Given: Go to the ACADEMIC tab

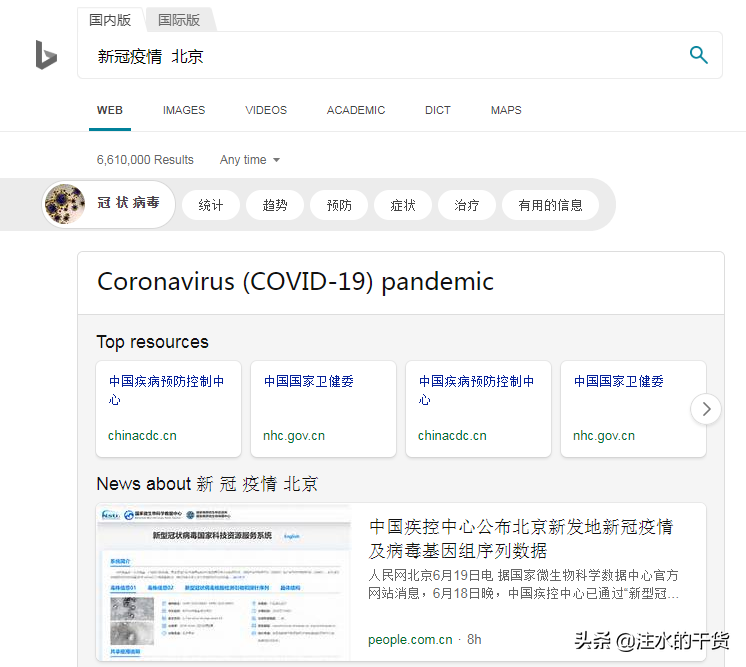Looking at the screenshot, I should [356, 110].
